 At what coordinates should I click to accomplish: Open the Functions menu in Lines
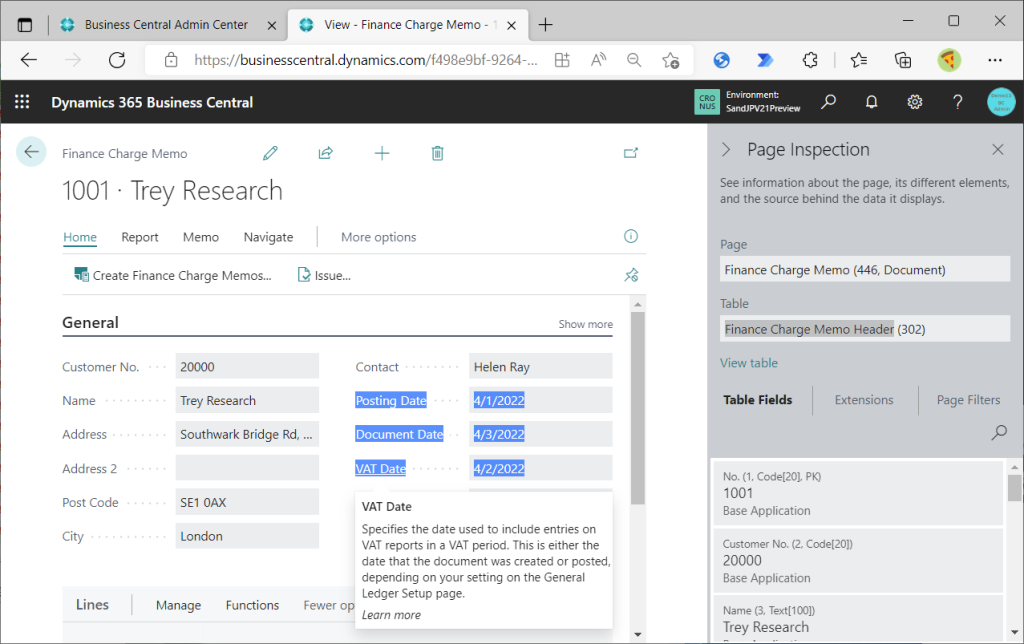click(252, 605)
